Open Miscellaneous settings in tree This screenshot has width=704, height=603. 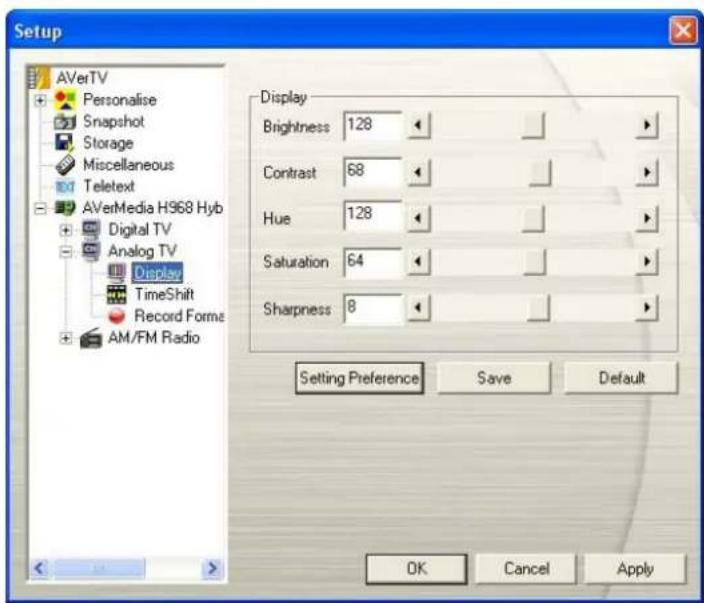(x=128, y=164)
